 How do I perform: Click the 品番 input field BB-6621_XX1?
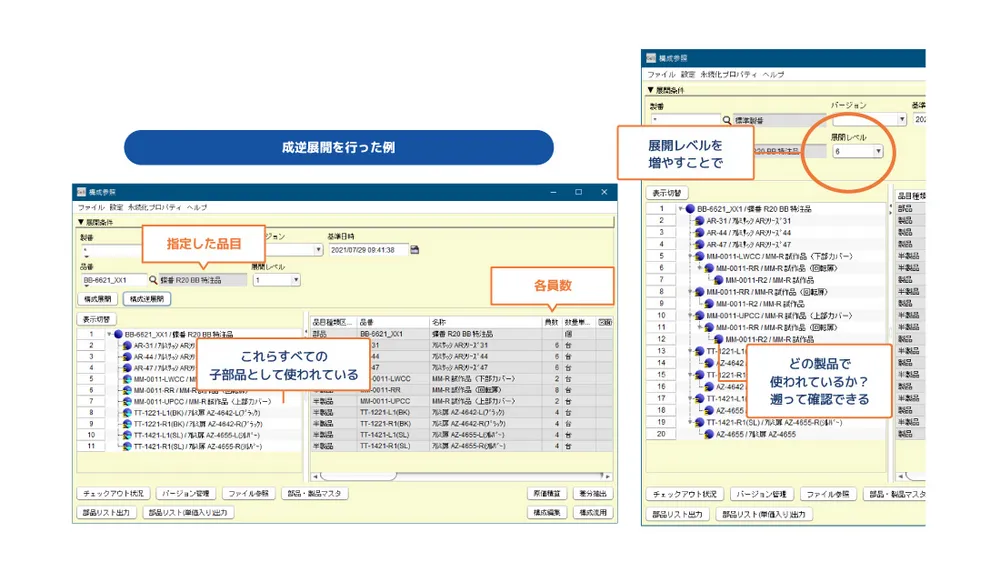(114, 280)
